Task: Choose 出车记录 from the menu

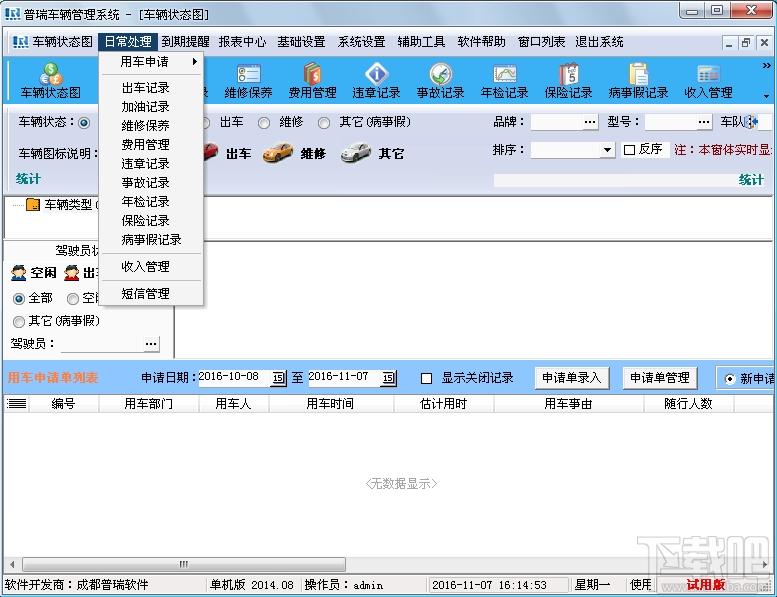Action: pyautogui.click(x=146, y=88)
